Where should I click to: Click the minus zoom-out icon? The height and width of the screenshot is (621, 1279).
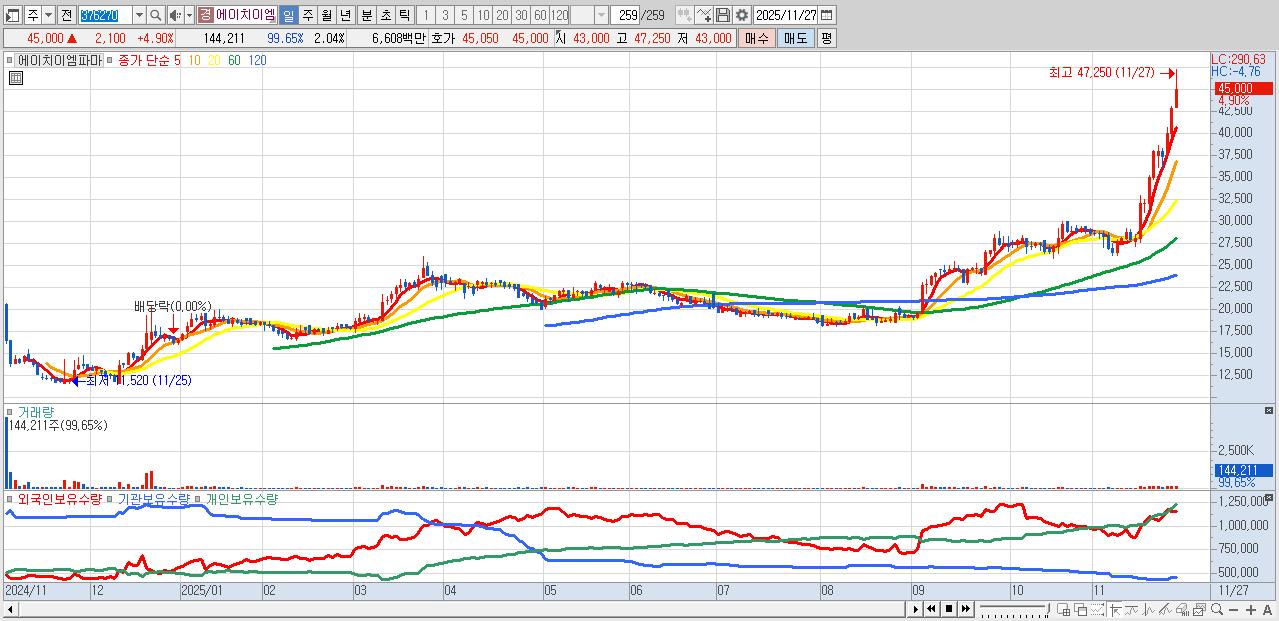(x=1234, y=610)
